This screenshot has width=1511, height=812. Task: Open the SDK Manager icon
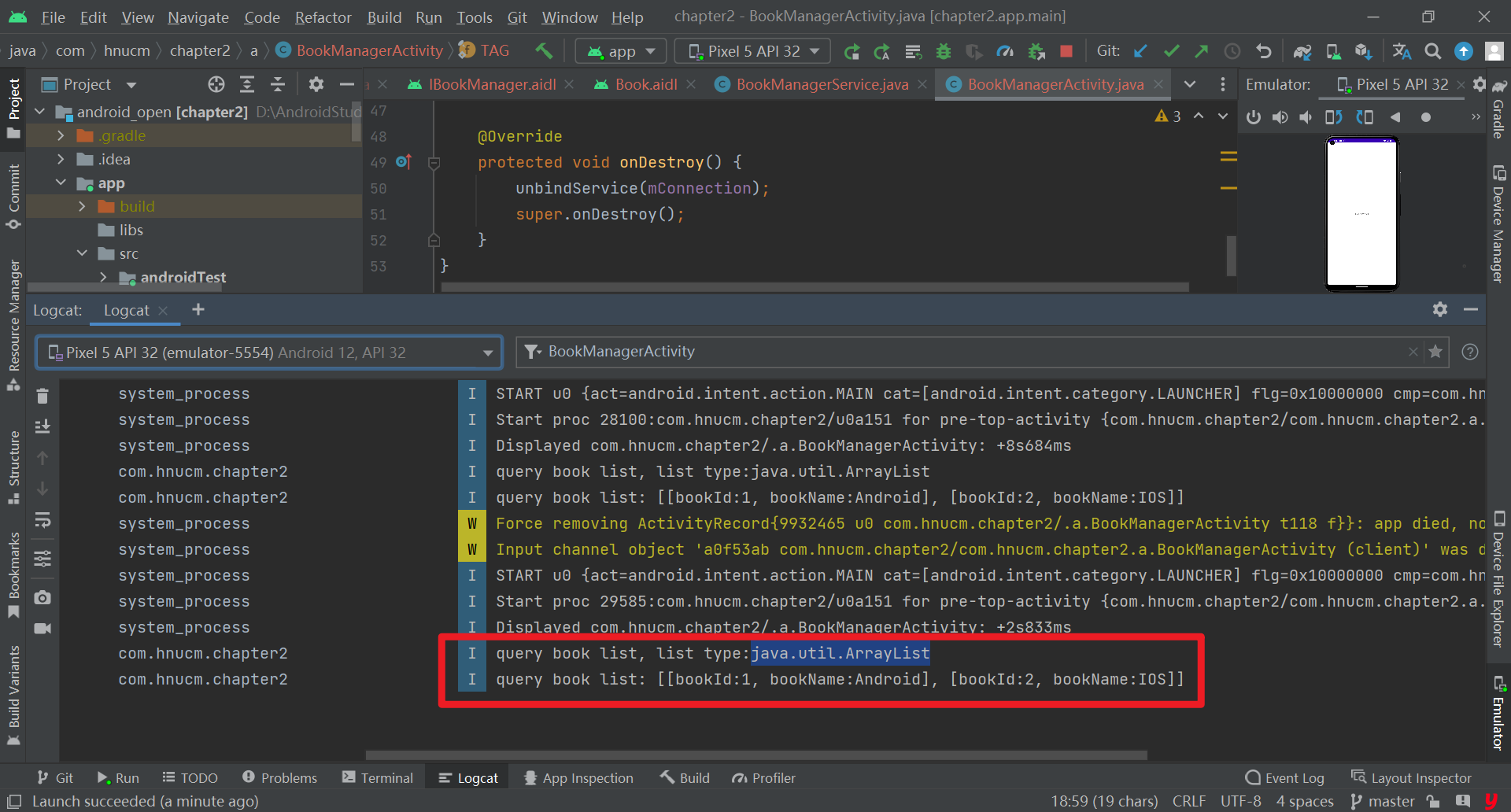(x=1363, y=52)
